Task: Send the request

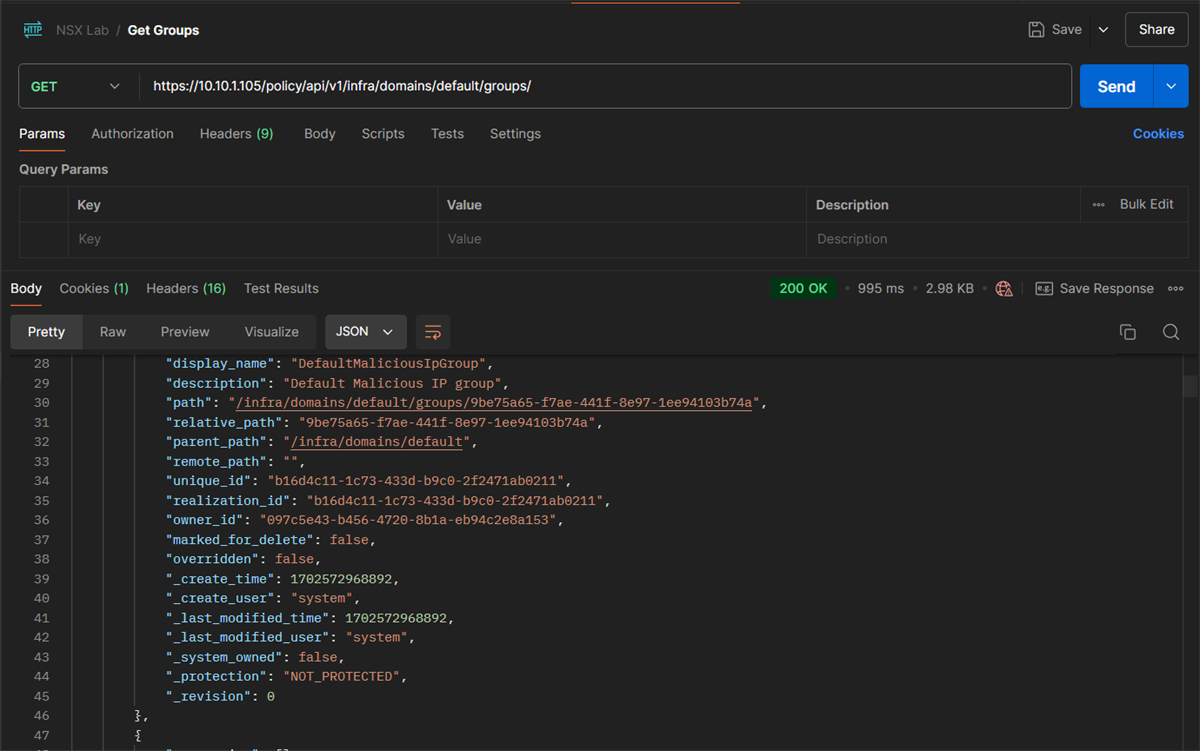Action: coord(1117,87)
